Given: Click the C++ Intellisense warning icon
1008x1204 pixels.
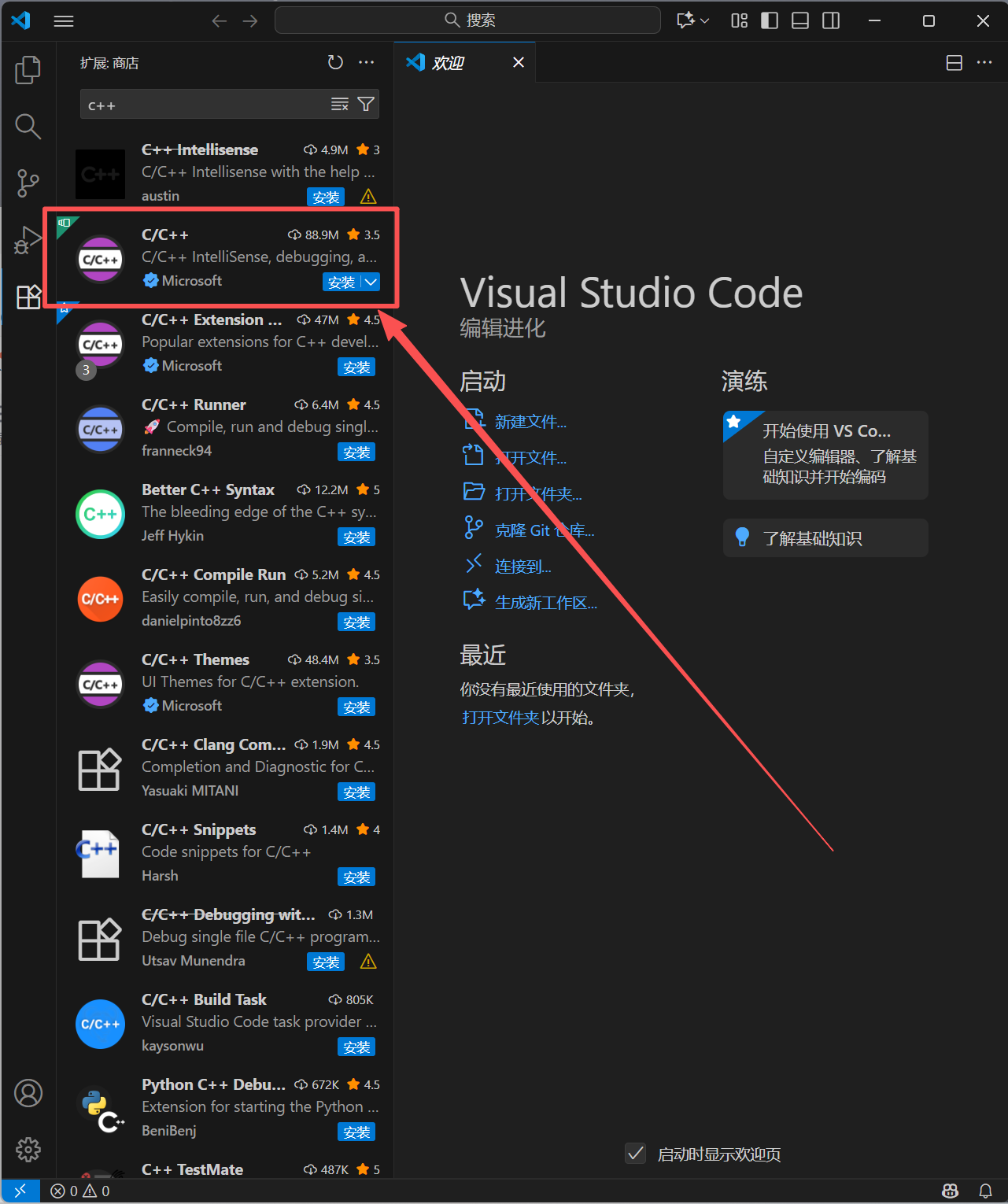Looking at the screenshot, I should (x=368, y=197).
